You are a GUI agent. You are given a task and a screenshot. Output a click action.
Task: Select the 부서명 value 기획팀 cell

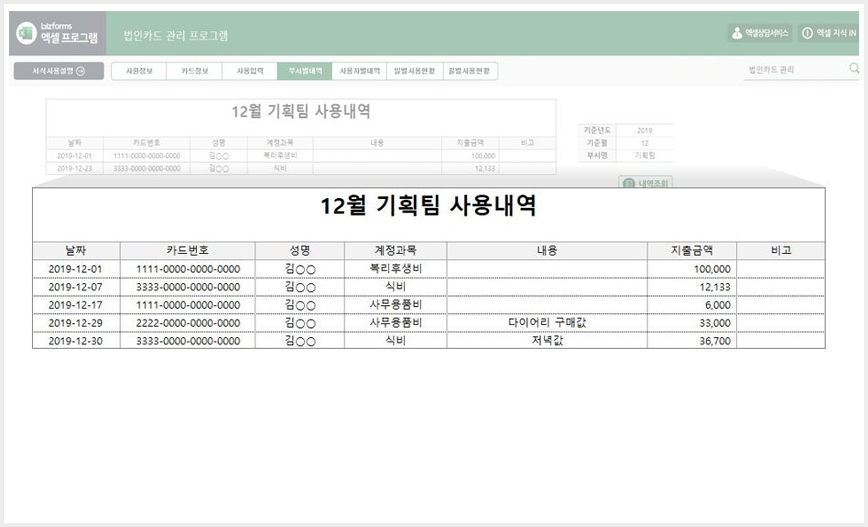645,156
